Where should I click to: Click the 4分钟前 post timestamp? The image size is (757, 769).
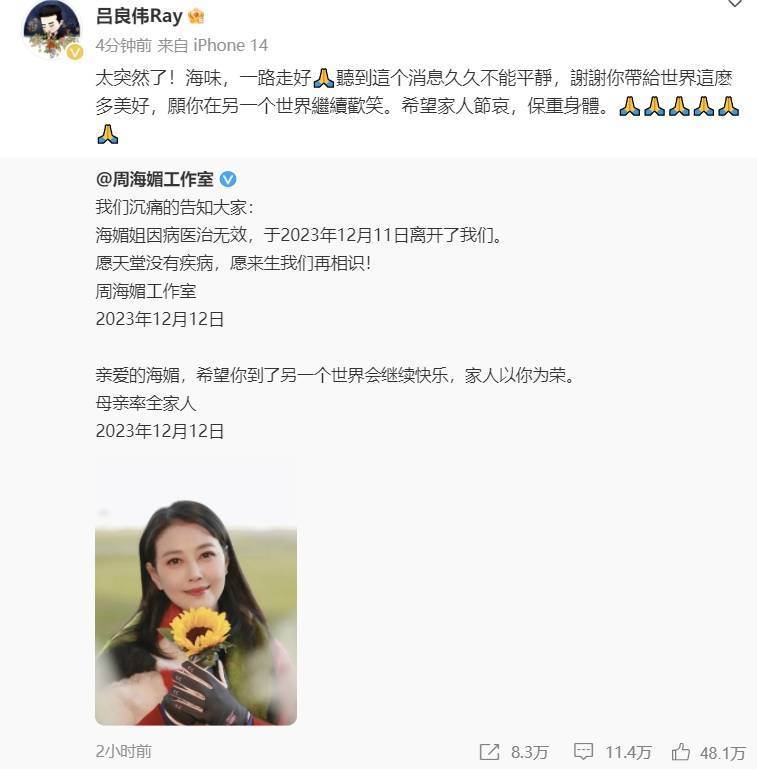[124, 46]
